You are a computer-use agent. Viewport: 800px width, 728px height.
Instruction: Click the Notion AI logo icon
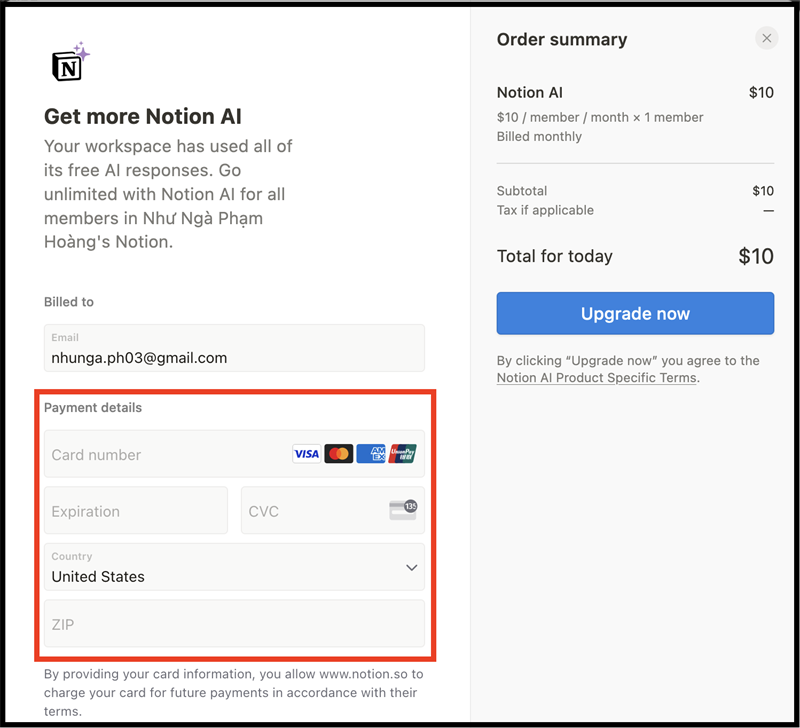tap(69, 63)
